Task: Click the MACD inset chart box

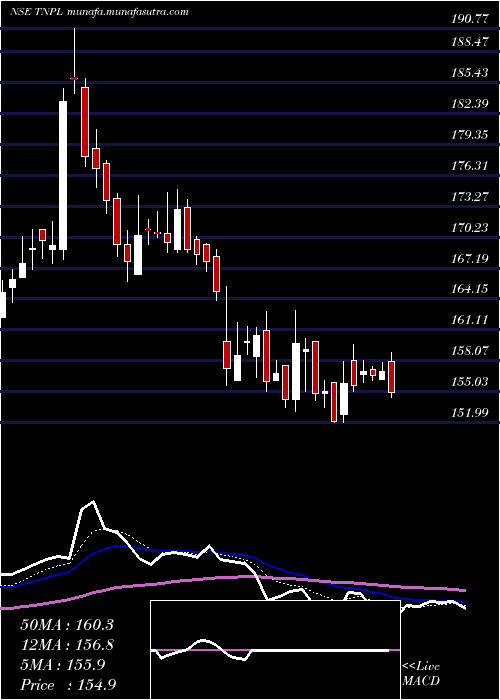Action: click(x=275, y=650)
